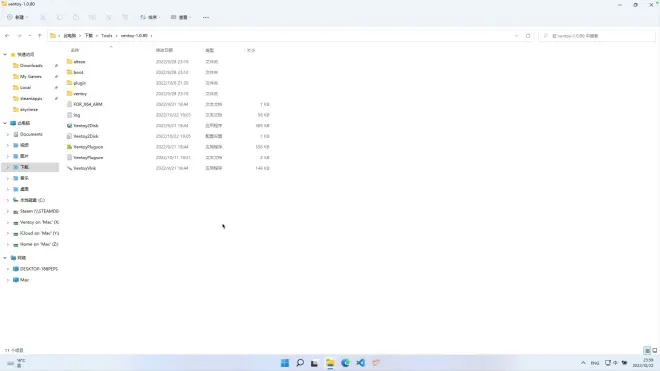Select Music (音乐) in the sidebar
The image size is (660, 371).
[x=24, y=178]
